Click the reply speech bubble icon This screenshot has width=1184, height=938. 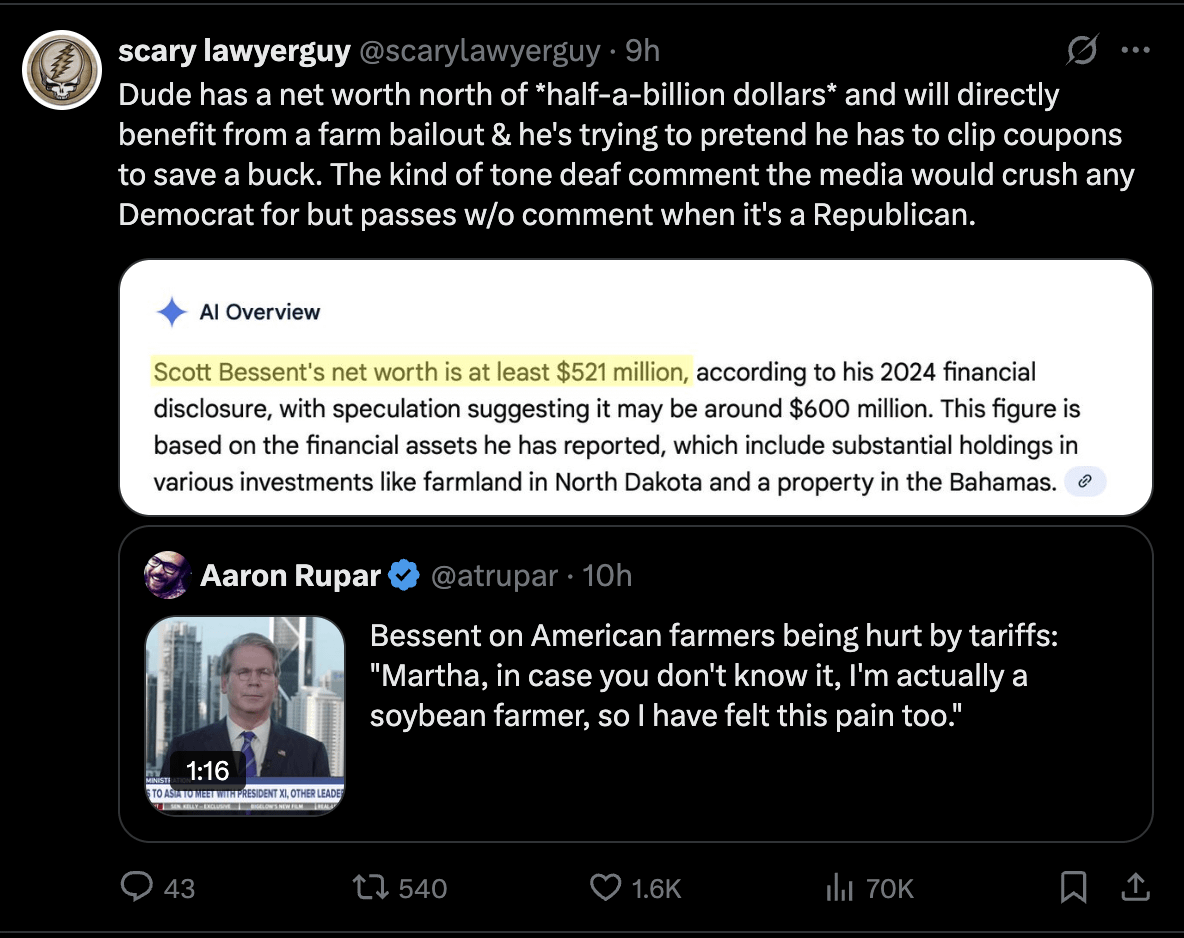point(136,887)
